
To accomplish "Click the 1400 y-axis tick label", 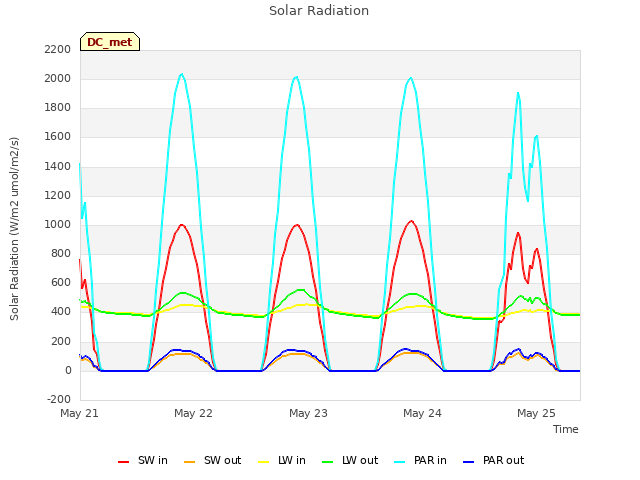I will (58, 166).
